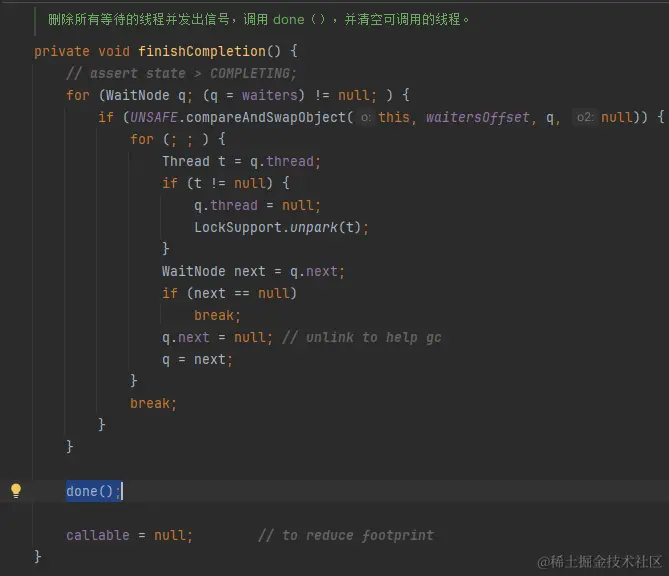Click compareAndSwapObject method call
The height and width of the screenshot is (576, 669).
click(x=266, y=117)
